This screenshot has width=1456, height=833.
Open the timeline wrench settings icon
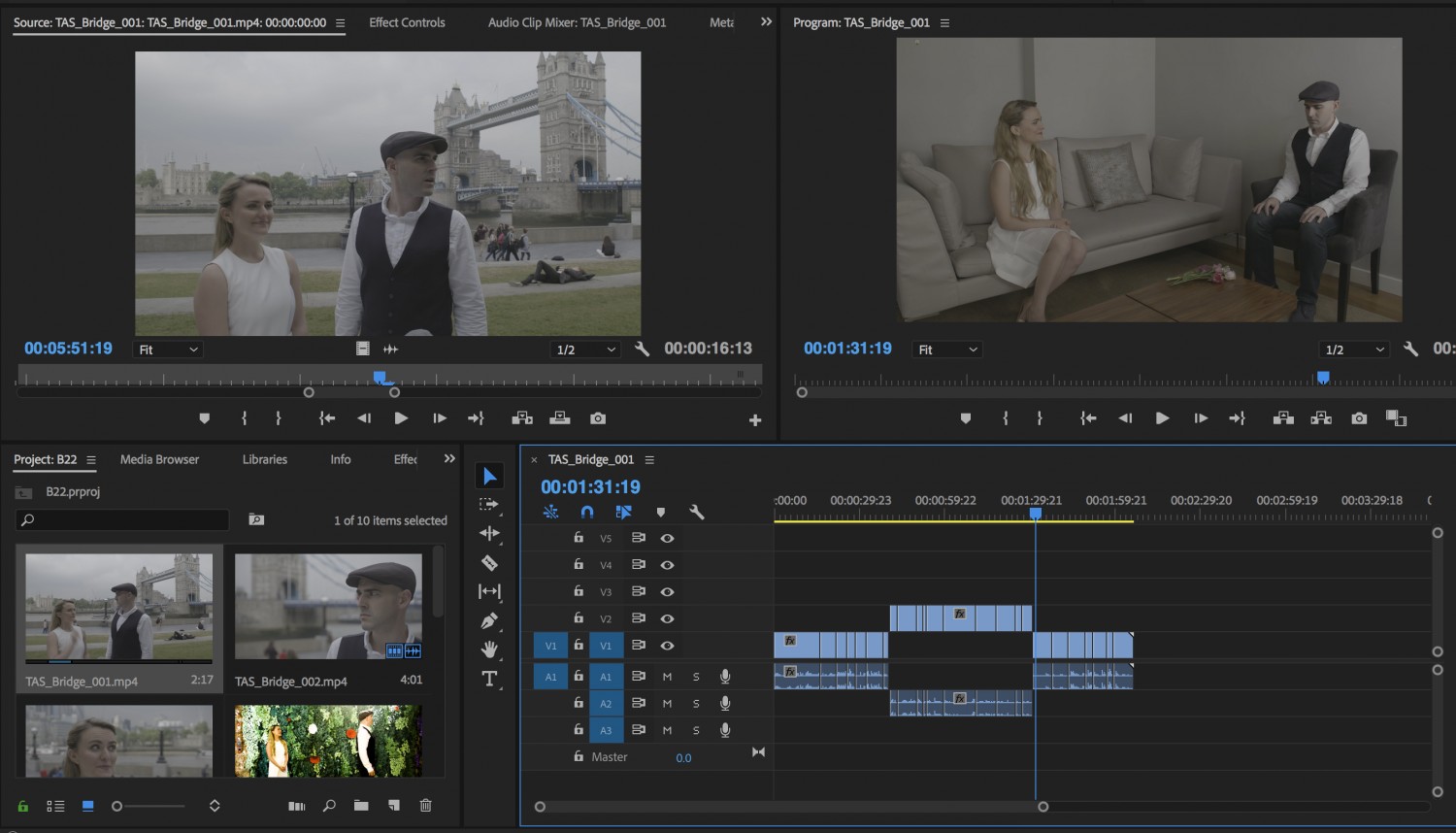(696, 512)
